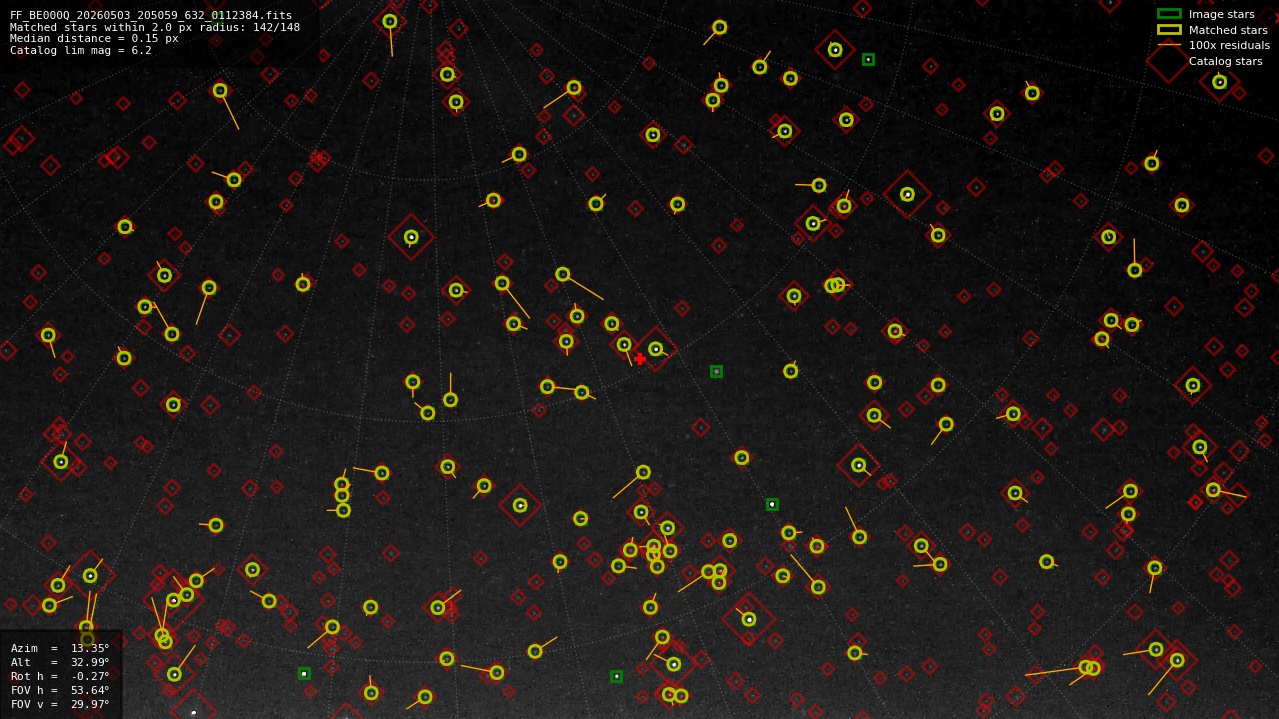Click the 'Matched stars' legend label

(1228, 30)
